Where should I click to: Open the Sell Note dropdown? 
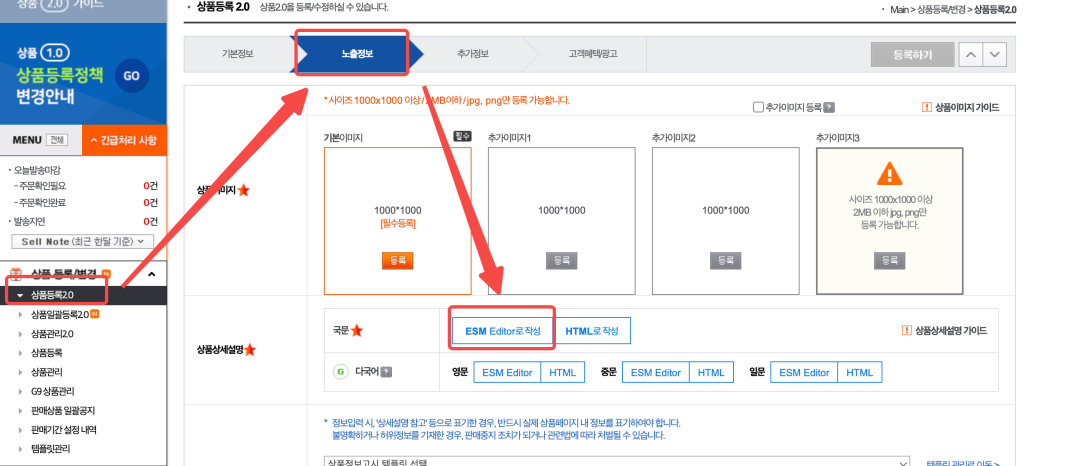pyautogui.click(x=83, y=242)
